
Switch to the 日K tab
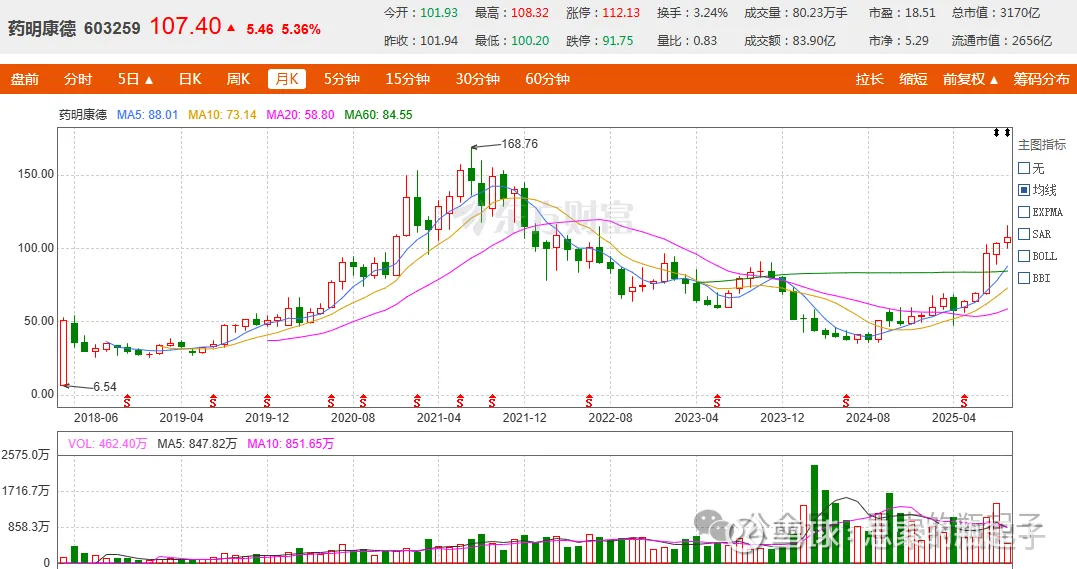click(190, 79)
